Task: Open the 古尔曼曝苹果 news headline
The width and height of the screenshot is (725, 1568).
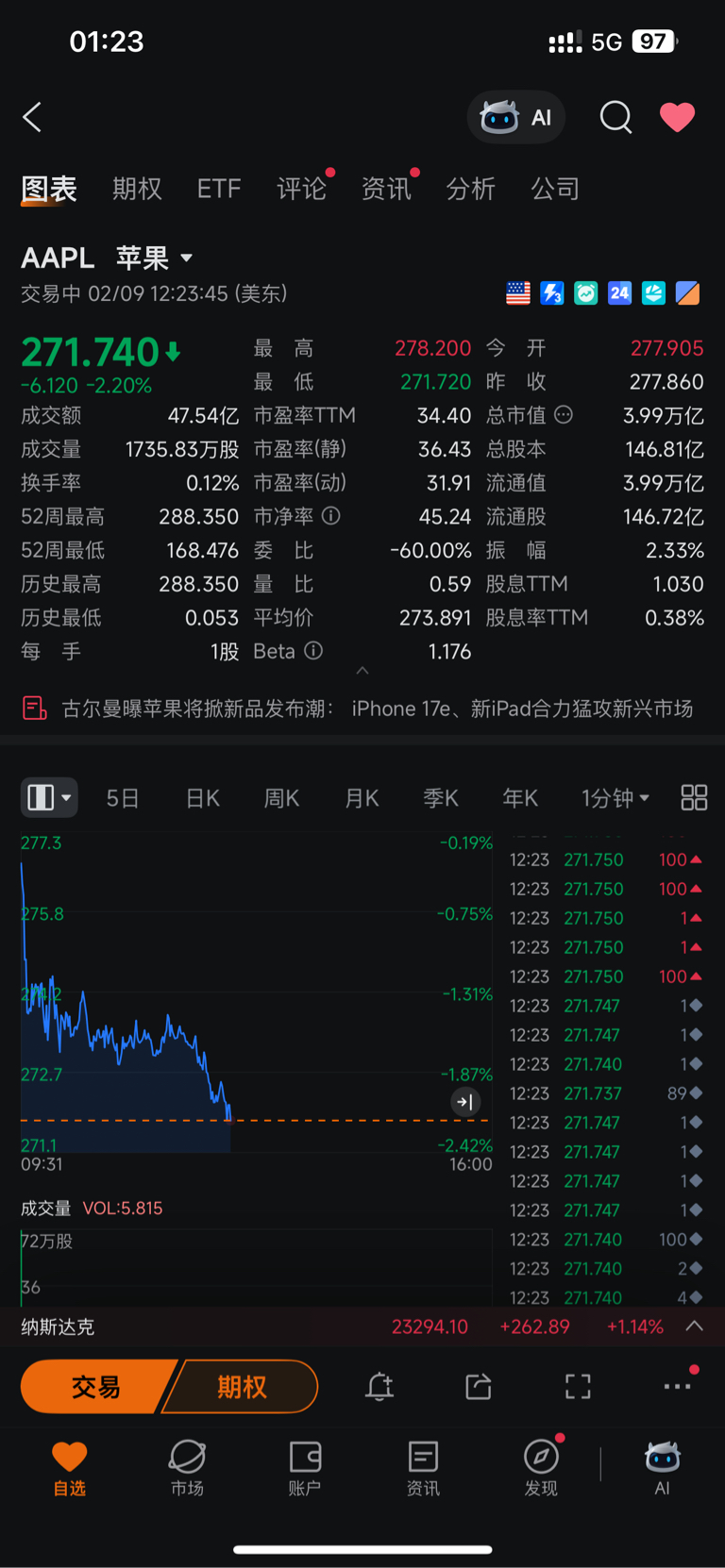Action: pyautogui.click(x=378, y=709)
